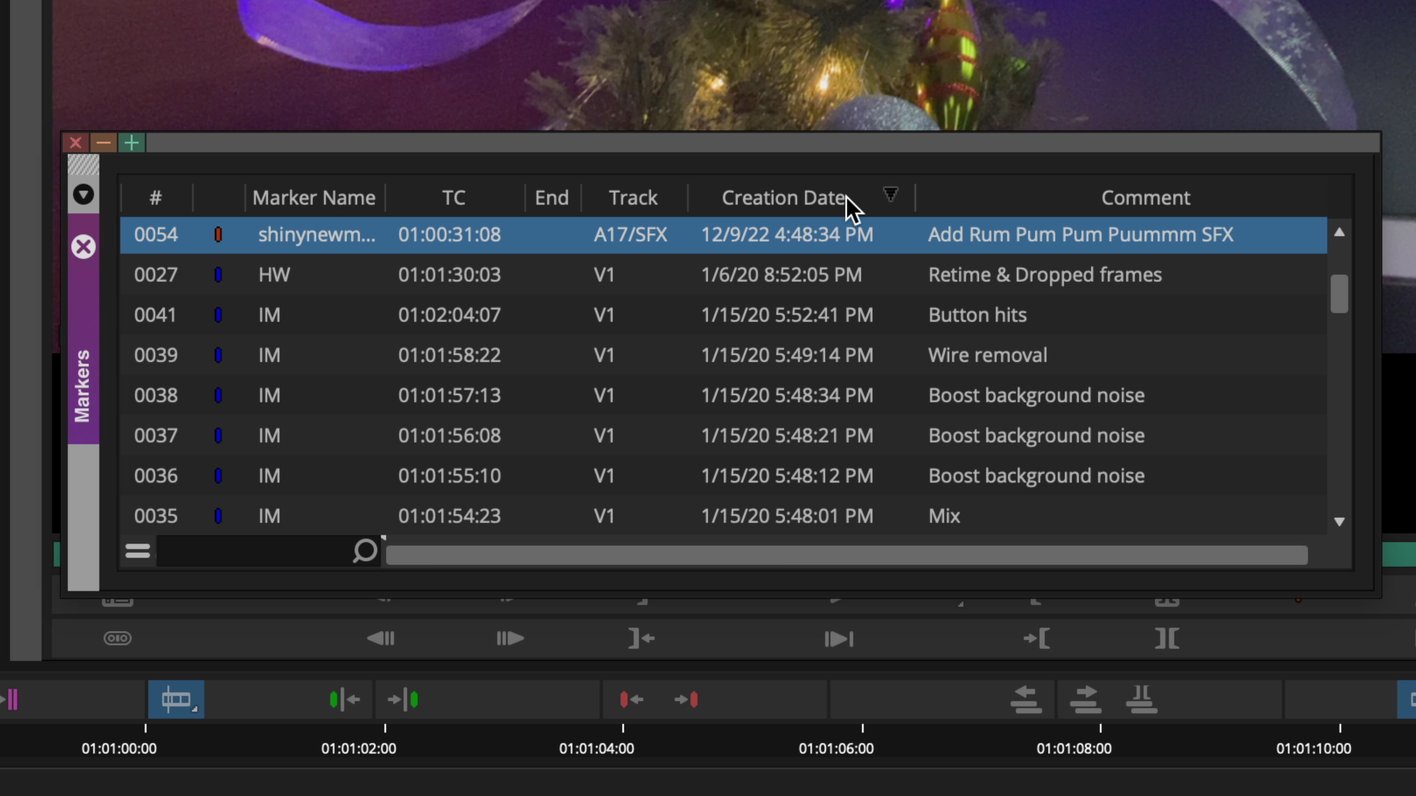Click the Lift/Overwrite segment arrow icon
Image resolution: width=1416 pixels, height=796 pixels.
1025,699
